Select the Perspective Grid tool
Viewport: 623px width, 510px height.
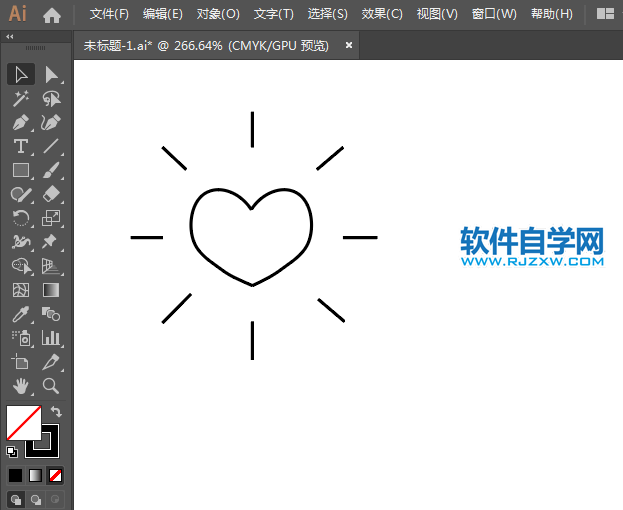pyautogui.click(x=52, y=266)
